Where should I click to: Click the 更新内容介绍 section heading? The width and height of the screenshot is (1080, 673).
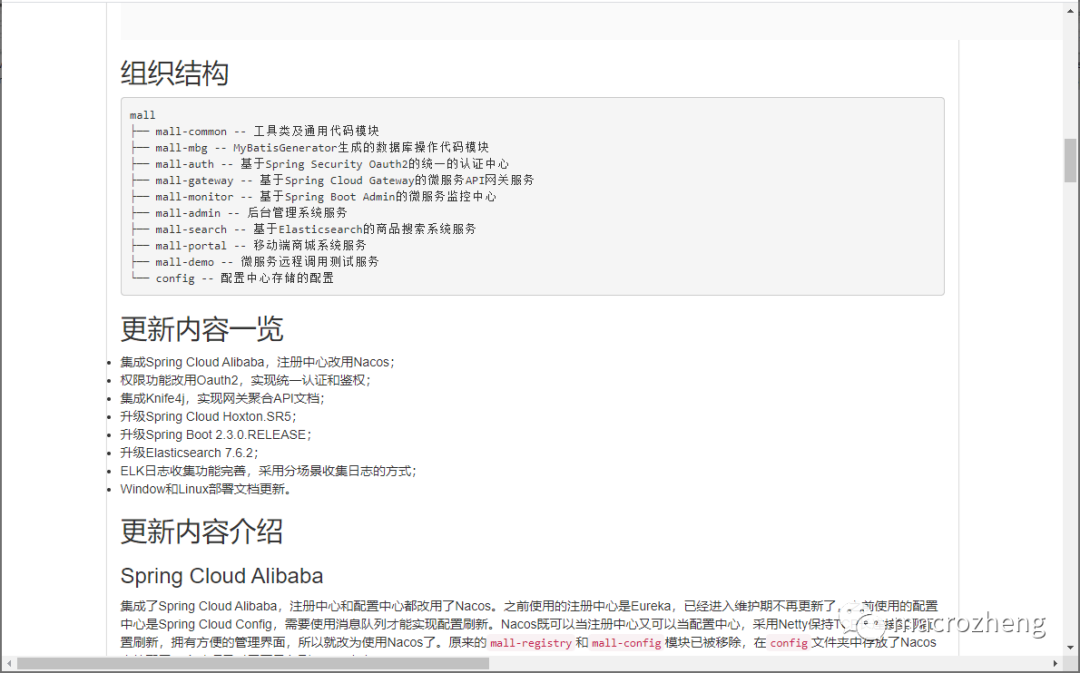pyautogui.click(x=202, y=531)
